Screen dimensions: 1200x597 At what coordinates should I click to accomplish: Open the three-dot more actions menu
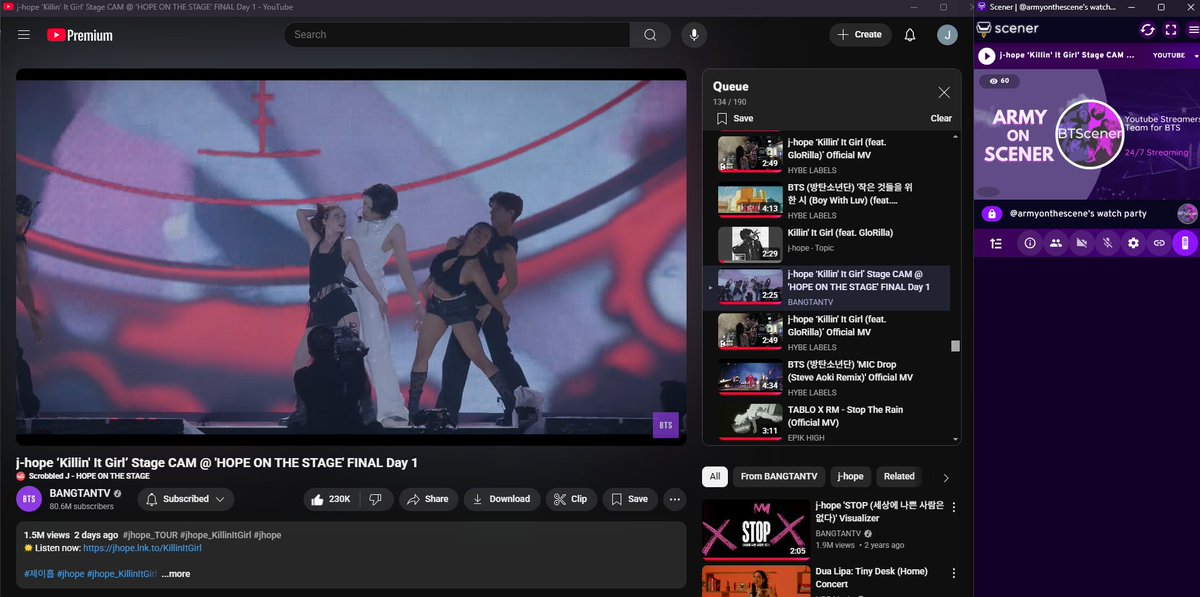pos(675,499)
